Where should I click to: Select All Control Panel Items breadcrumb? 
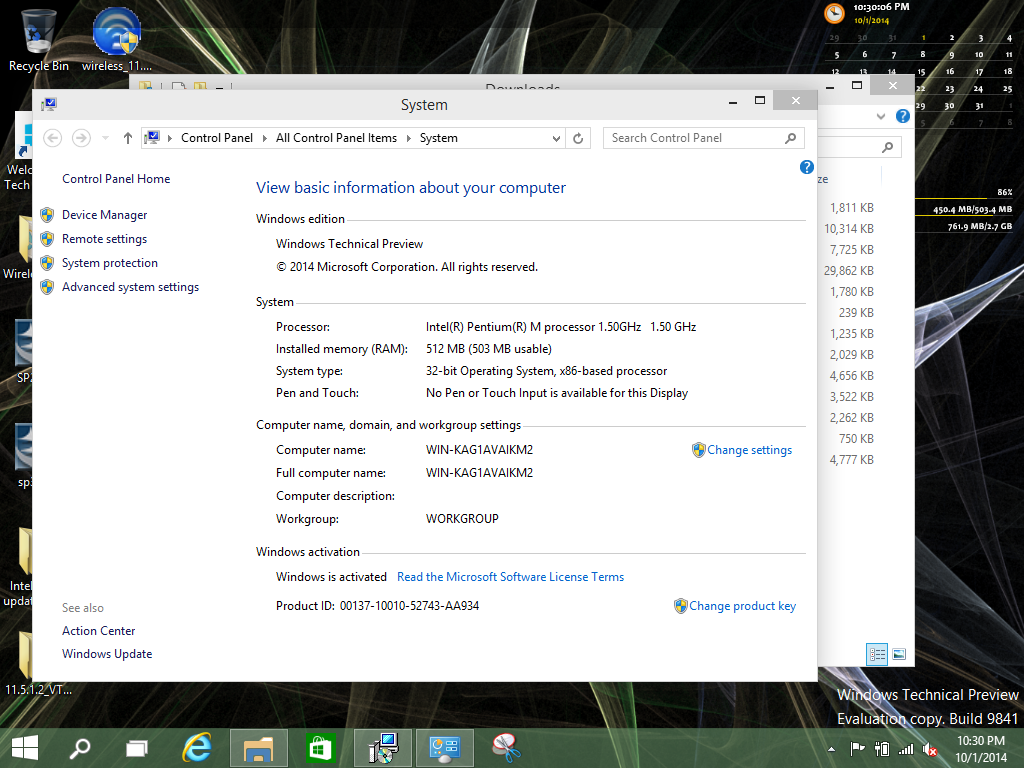pos(336,138)
